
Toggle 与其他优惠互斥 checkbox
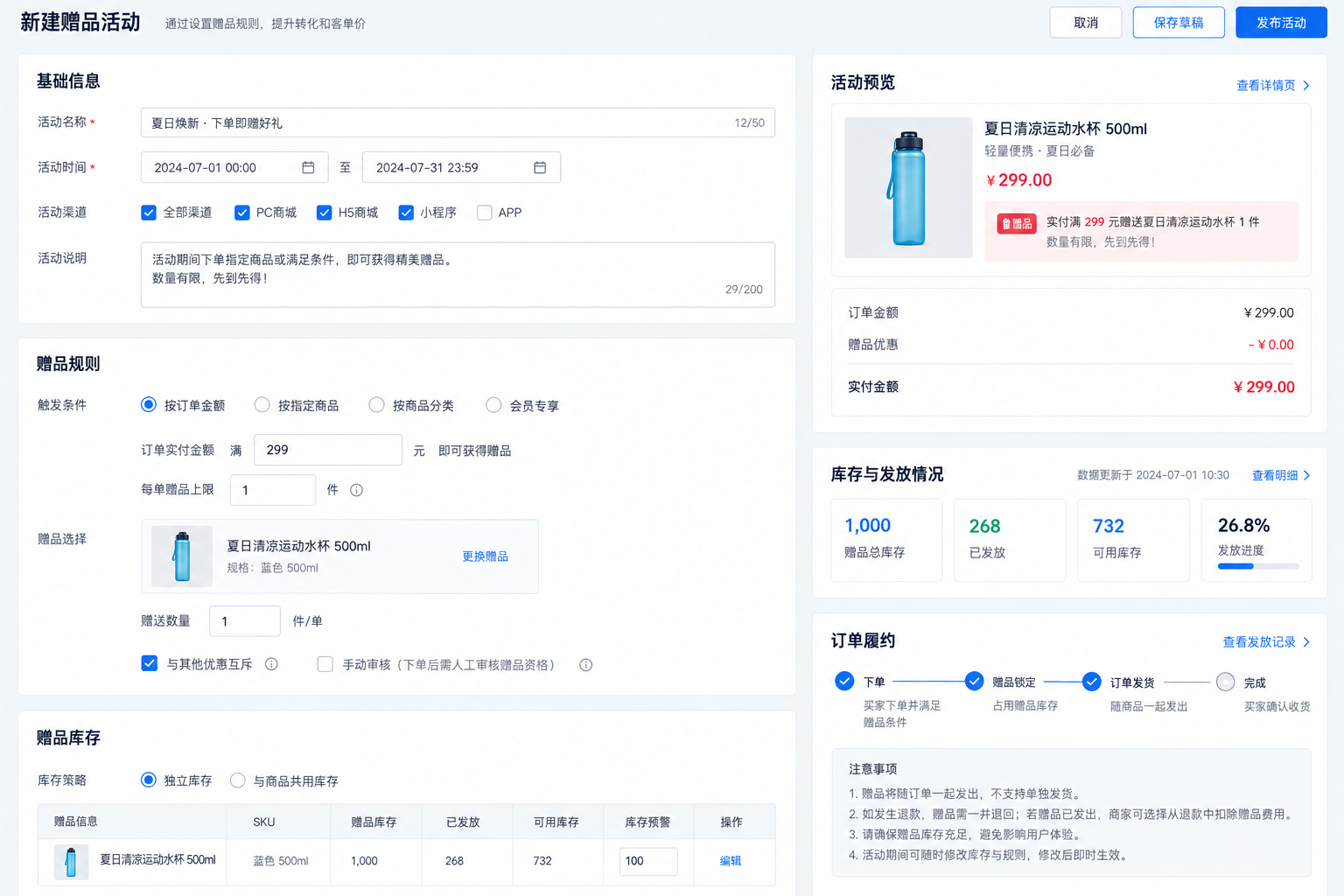(x=150, y=663)
